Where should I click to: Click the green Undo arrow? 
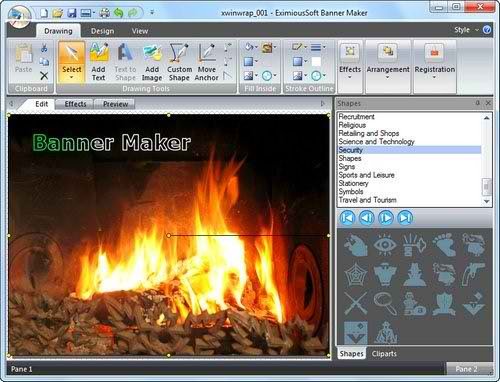[118, 13]
